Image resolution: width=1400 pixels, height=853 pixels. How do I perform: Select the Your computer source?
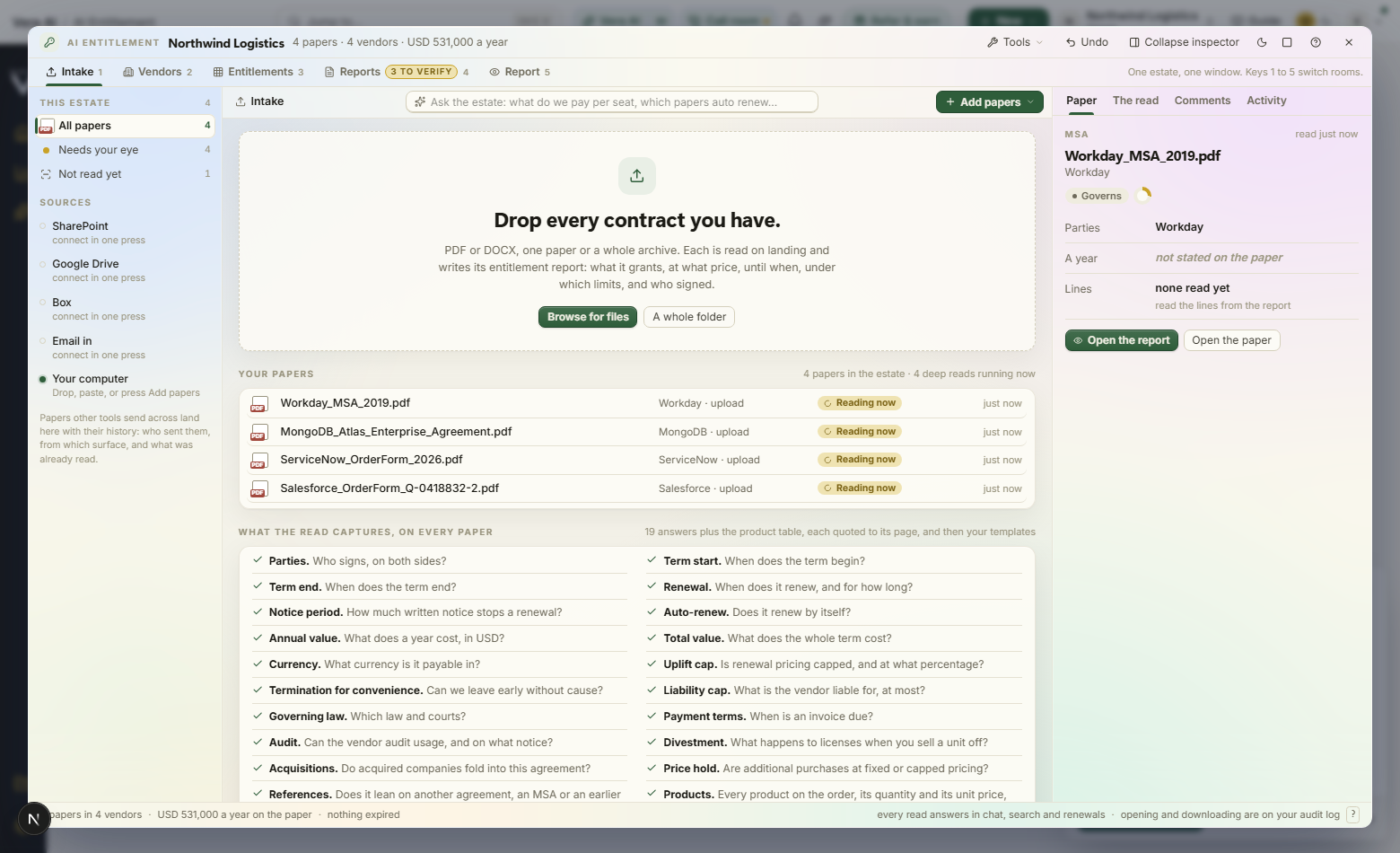(x=125, y=385)
